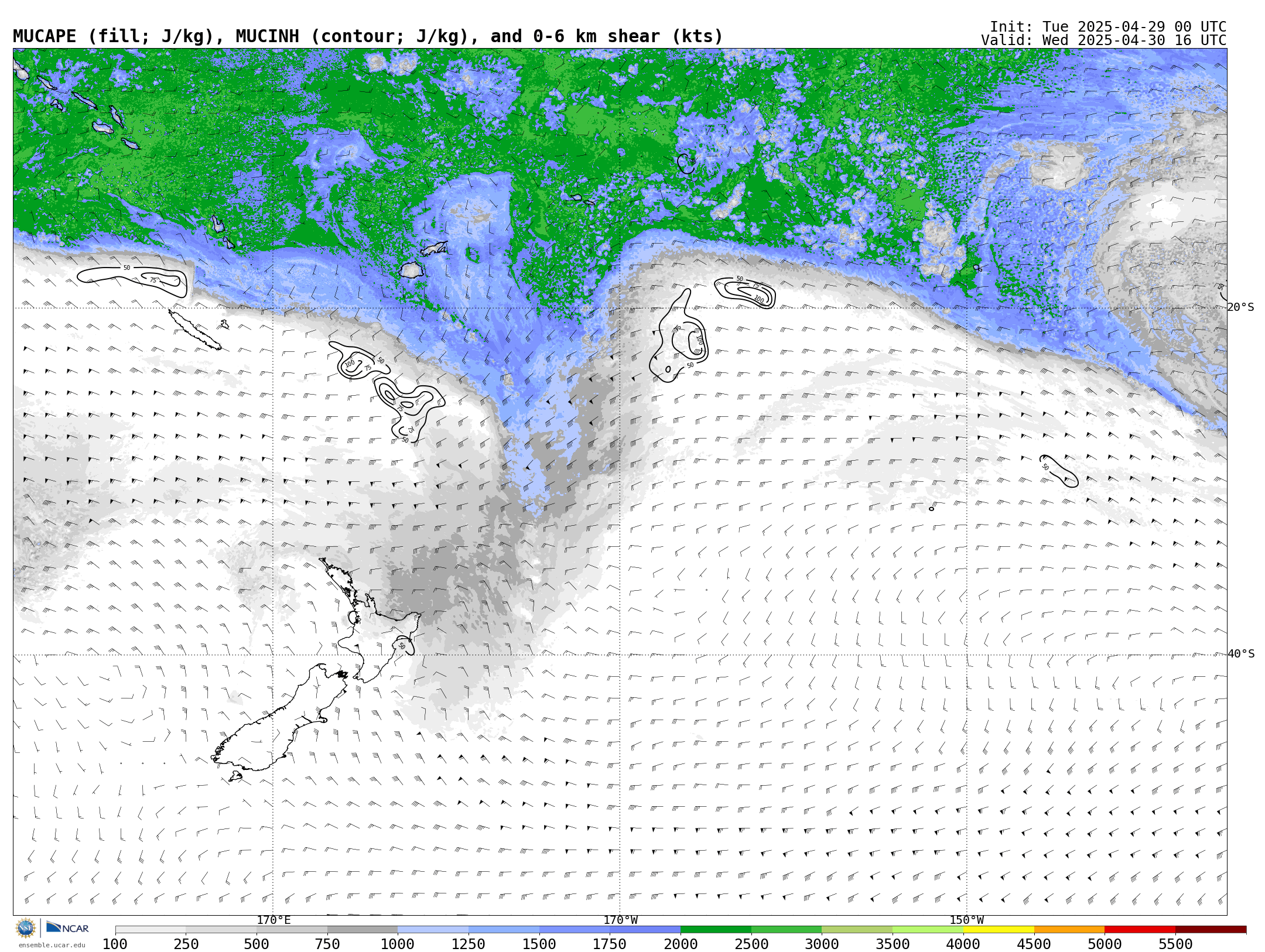Click the colorbar label 100

[x=115, y=944]
